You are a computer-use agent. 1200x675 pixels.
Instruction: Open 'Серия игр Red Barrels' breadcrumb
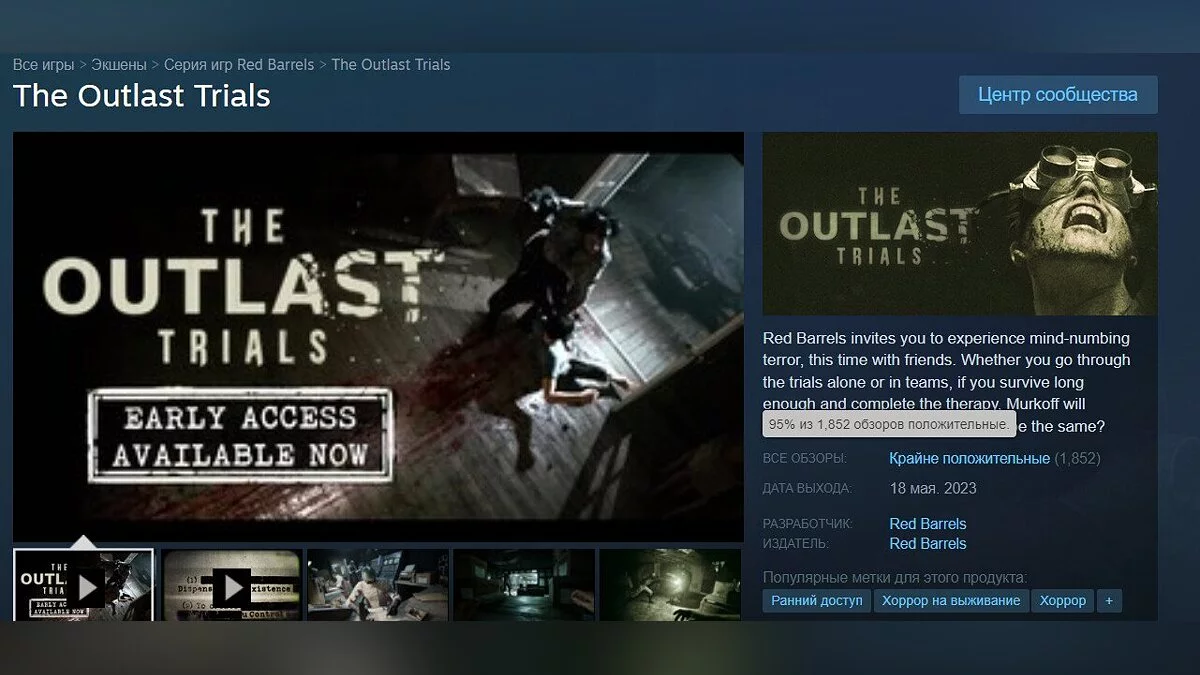click(x=239, y=65)
